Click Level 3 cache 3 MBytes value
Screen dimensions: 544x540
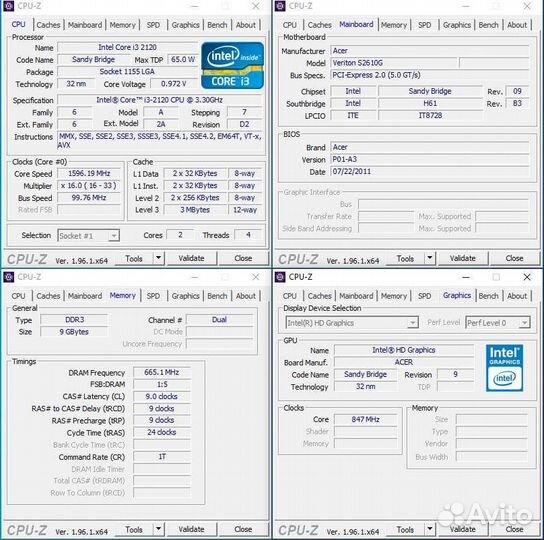195,210
